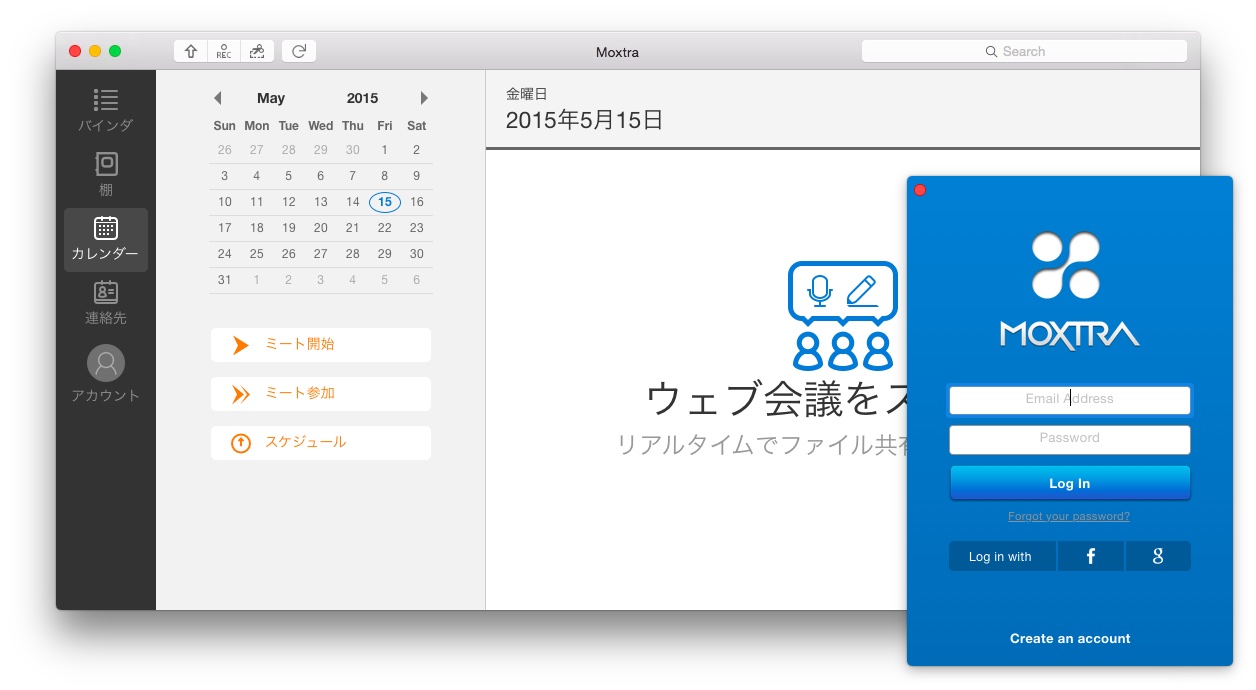Image resolution: width=1256 pixels, height=690 pixels.
Task: Go to next month in calendar
Action: [424, 98]
